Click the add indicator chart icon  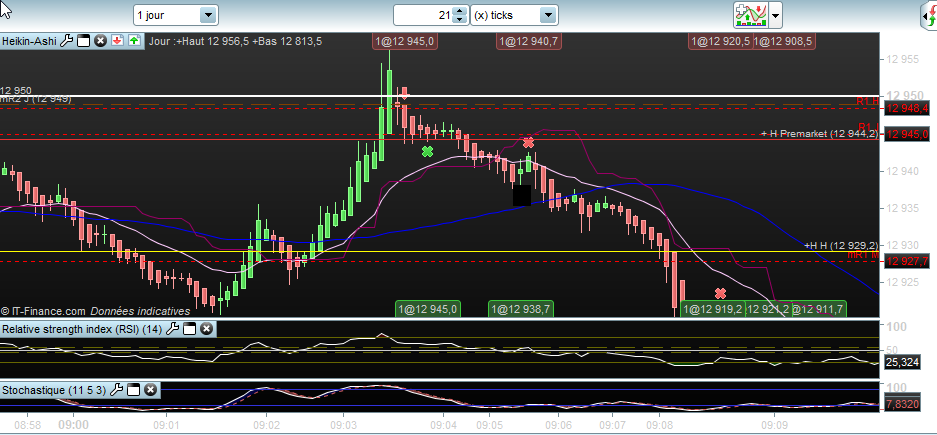point(751,15)
